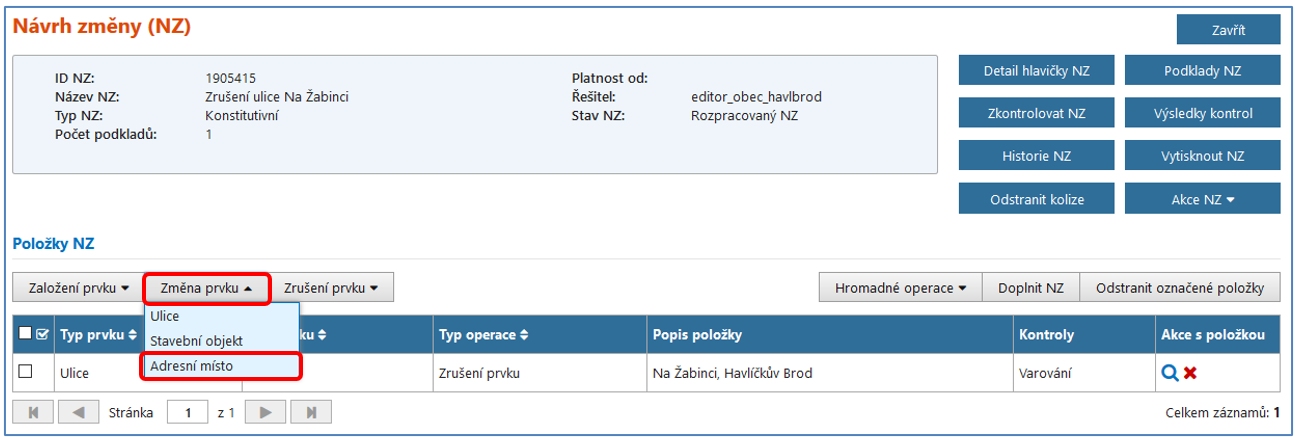Open Založení prvku dropdown
Image resolution: width=1295 pixels, height=437 pixels.
79,288
